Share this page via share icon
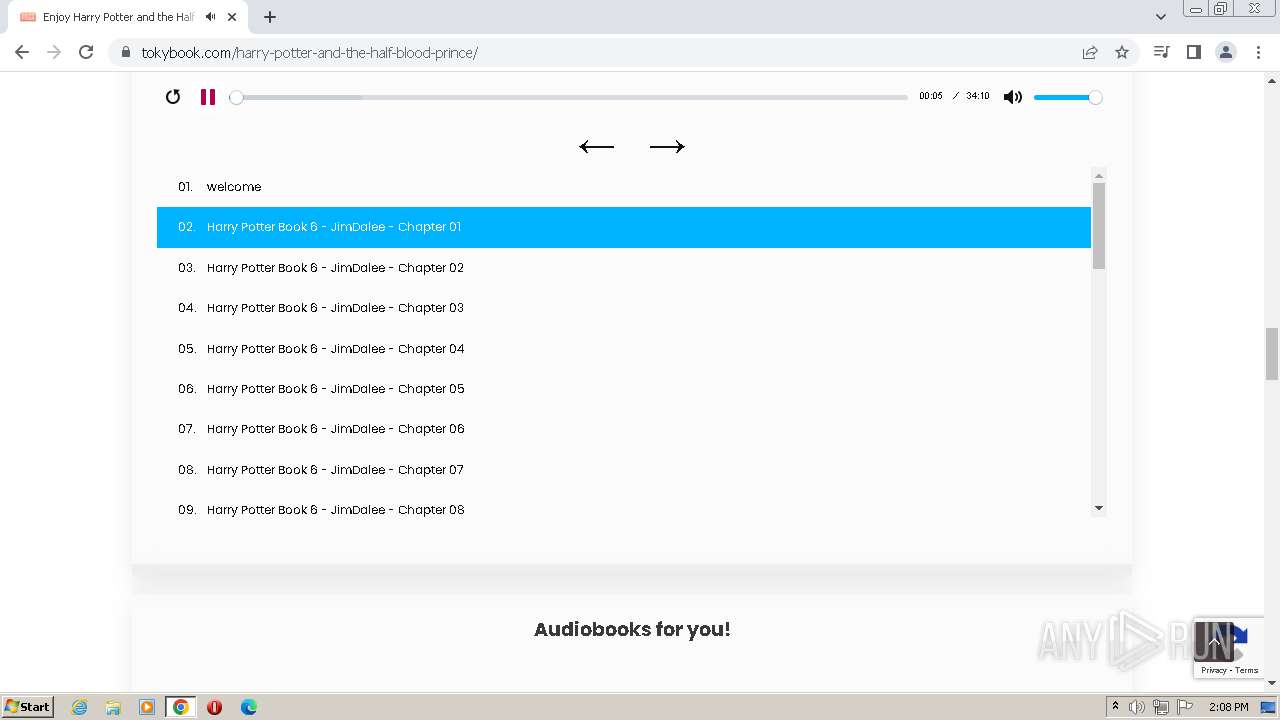Viewport: 1280px width, 720px height. 1090,52
